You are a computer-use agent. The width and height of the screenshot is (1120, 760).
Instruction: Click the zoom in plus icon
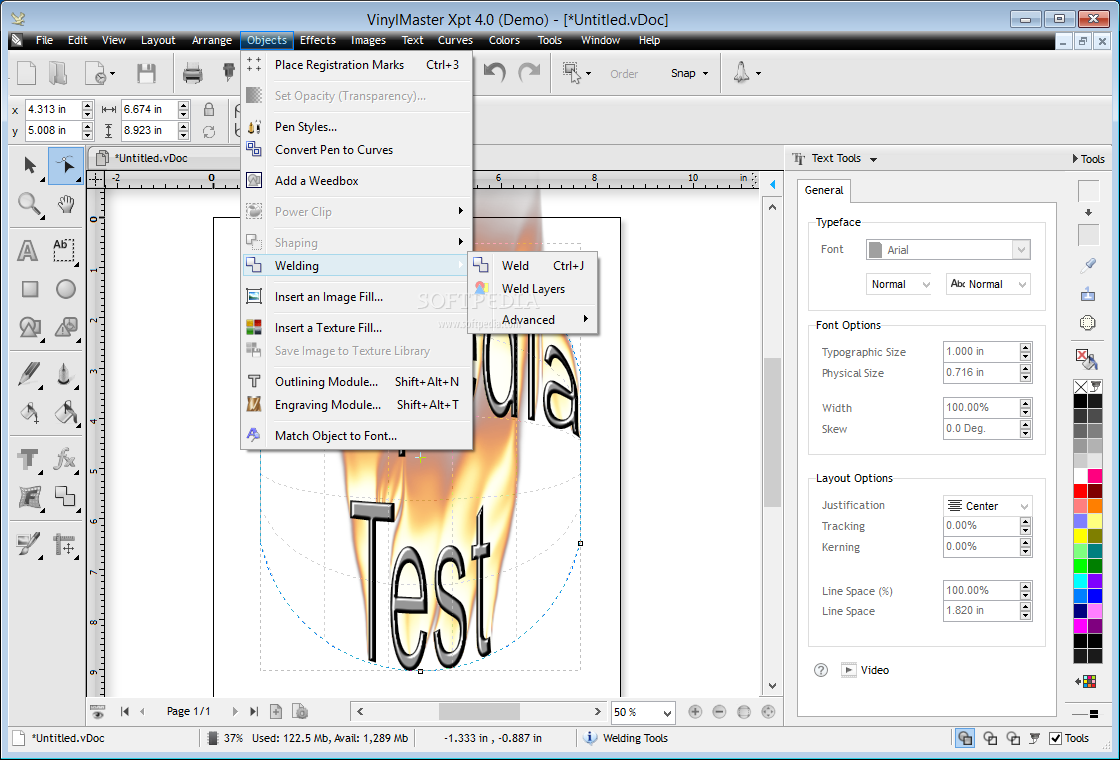click(695, 711)
